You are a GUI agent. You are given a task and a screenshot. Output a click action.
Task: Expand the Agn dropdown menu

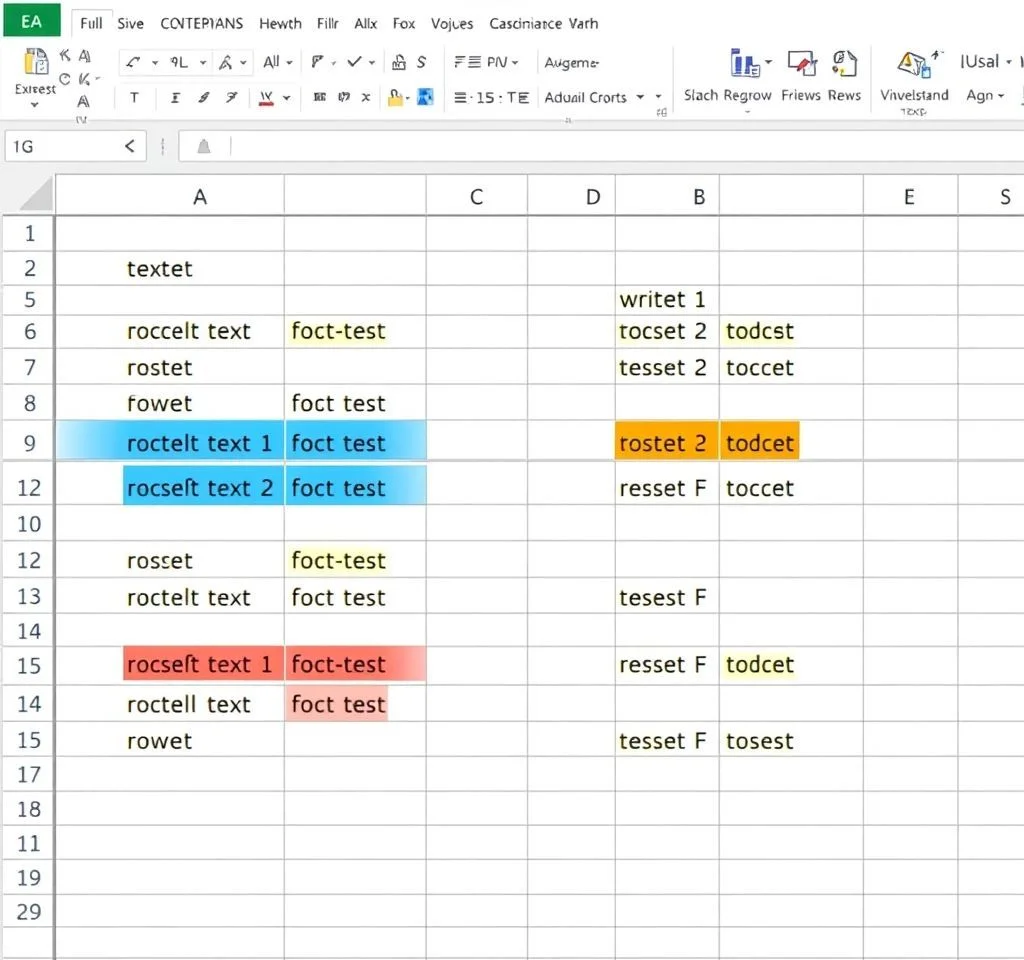click(985, 96)
